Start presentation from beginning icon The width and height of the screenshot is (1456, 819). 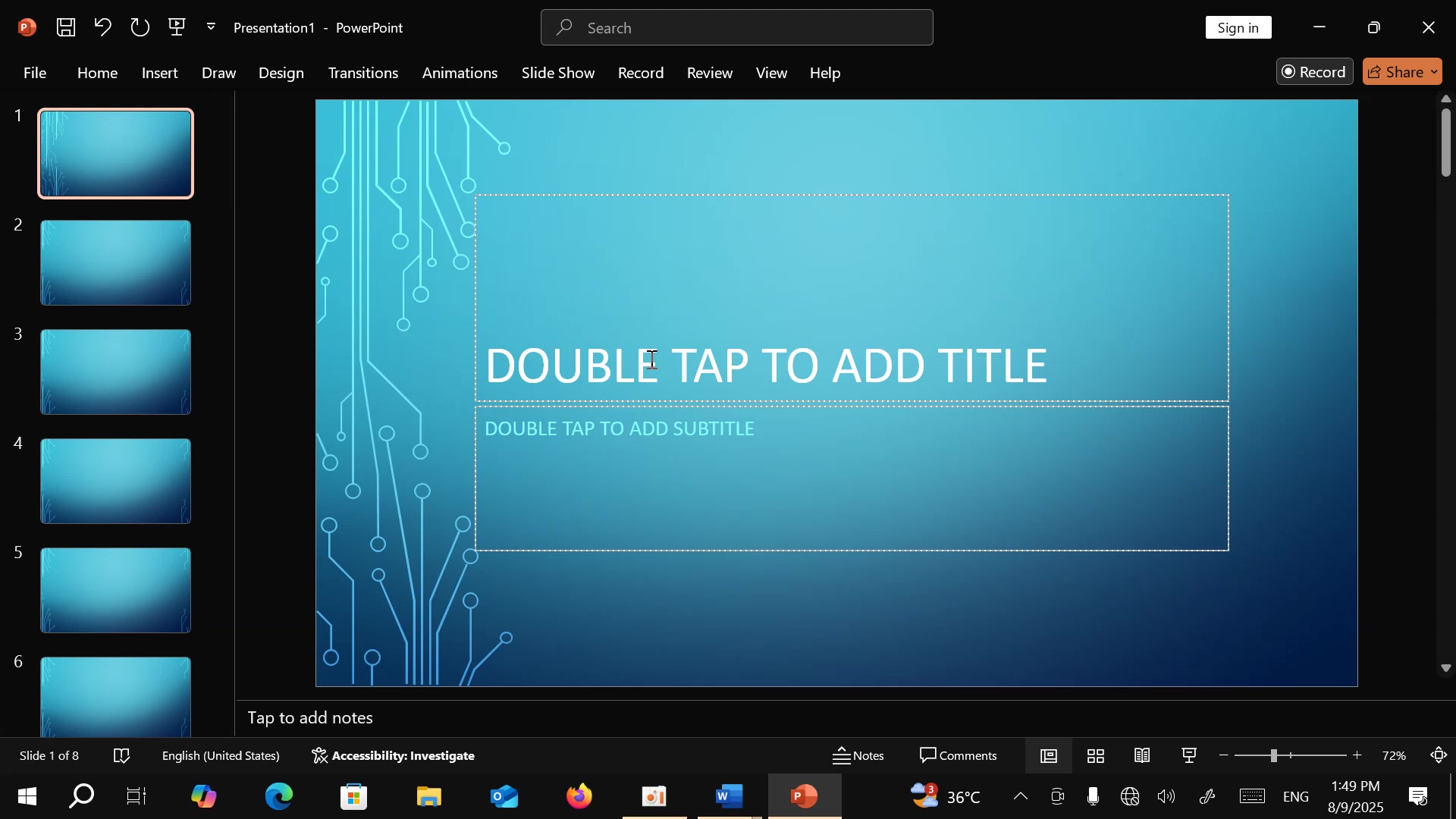[x=177, y=27]
